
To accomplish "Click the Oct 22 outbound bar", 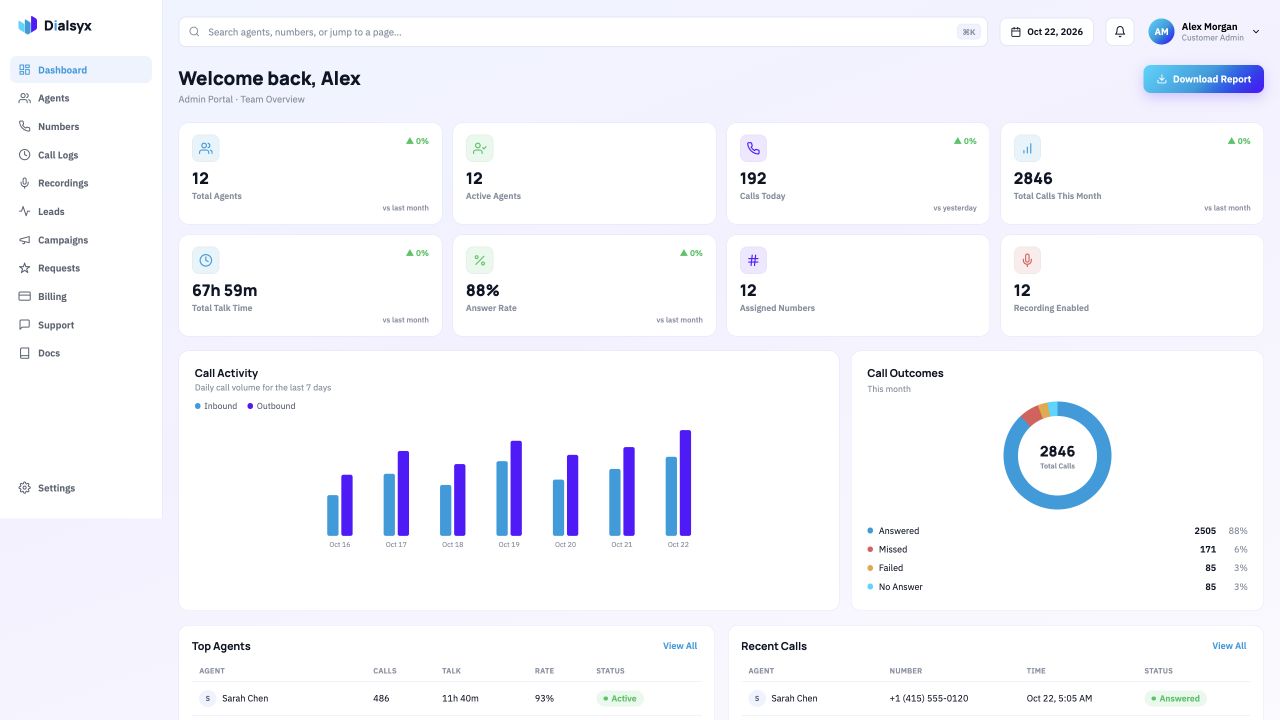I will pos(685,483).
